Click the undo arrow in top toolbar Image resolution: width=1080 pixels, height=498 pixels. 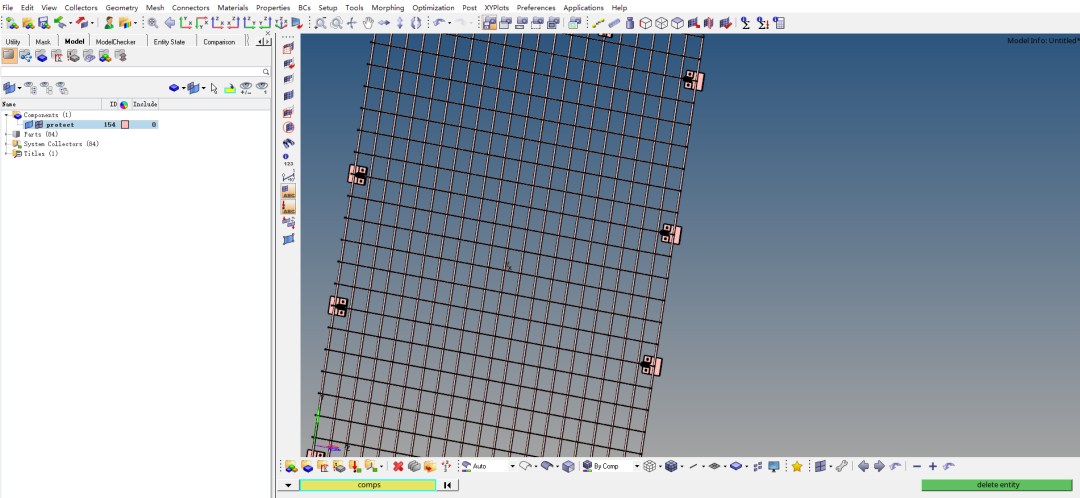pyautogui.click(x=440, y=23)
